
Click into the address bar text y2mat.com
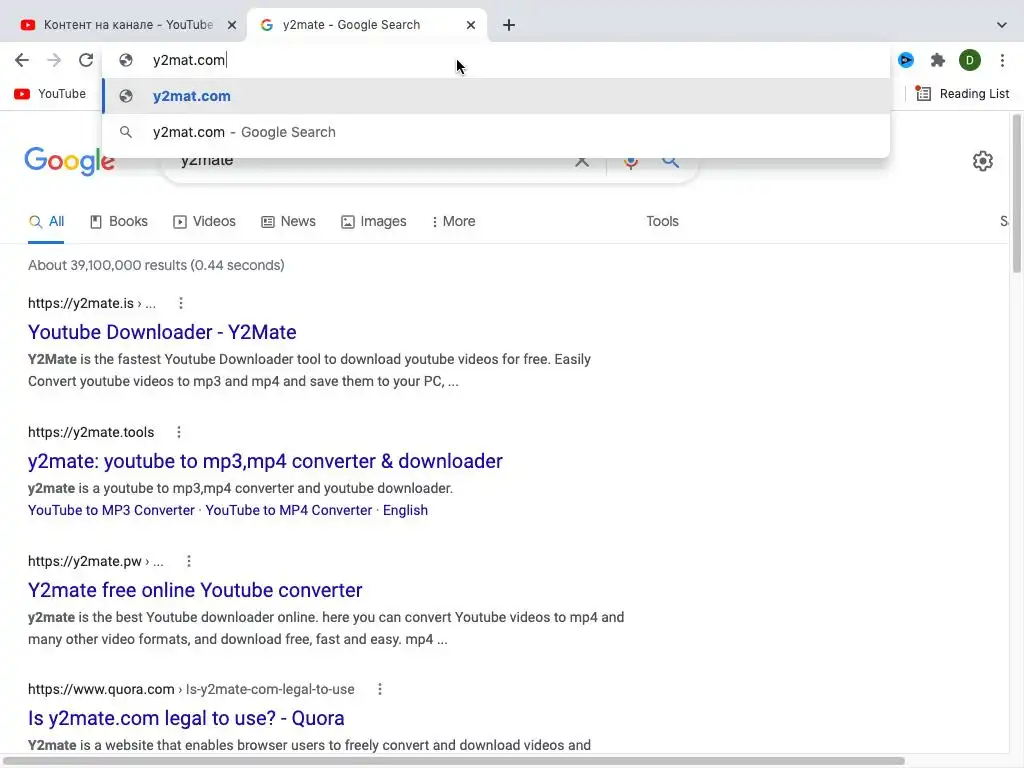[x=189, y=60]
